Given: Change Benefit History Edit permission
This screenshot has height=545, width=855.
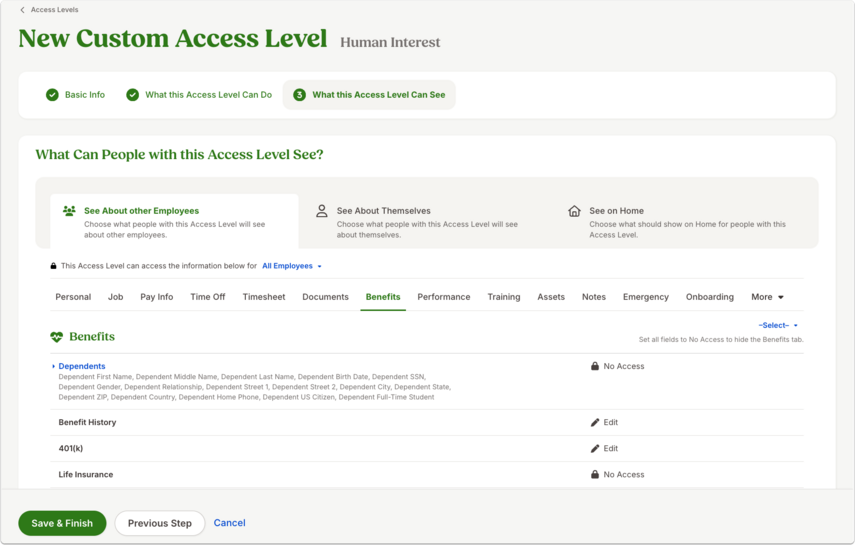Looking at the screenshot, I should (604, 423).
